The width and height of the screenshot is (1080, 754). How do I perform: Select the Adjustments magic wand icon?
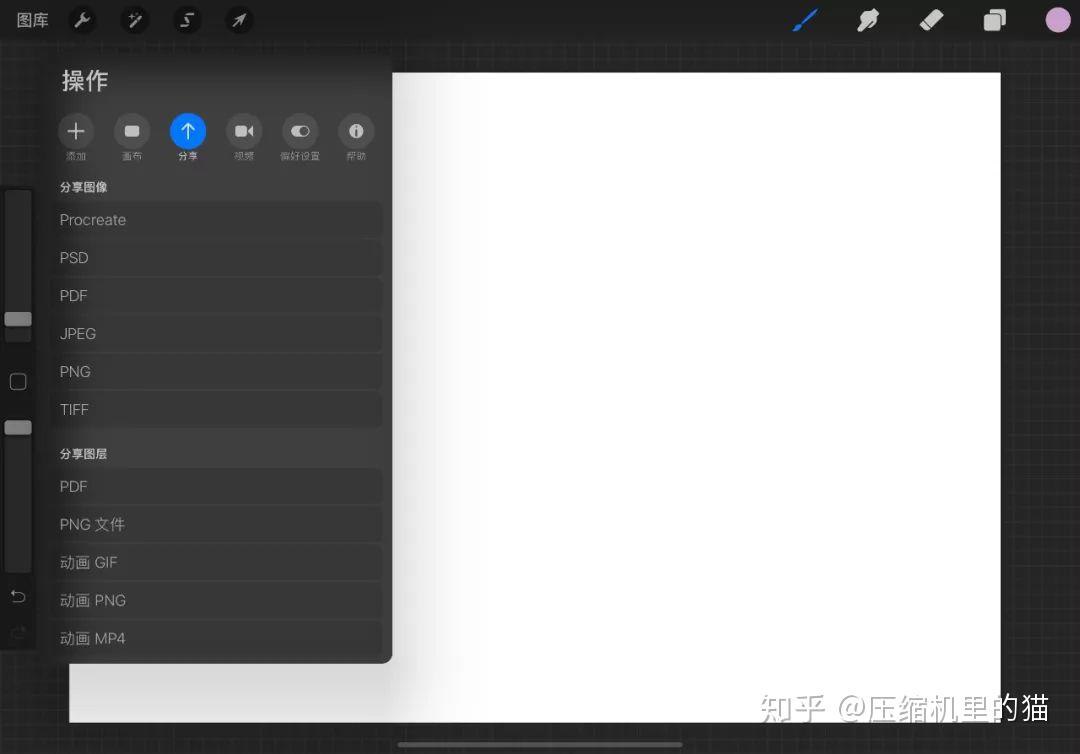pos(134,20)
